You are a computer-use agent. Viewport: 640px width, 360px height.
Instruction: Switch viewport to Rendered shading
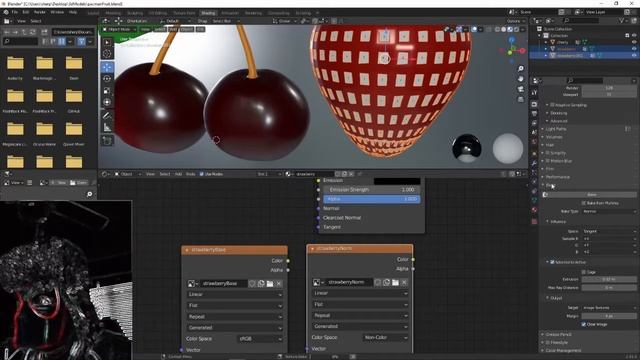[516, 29]
